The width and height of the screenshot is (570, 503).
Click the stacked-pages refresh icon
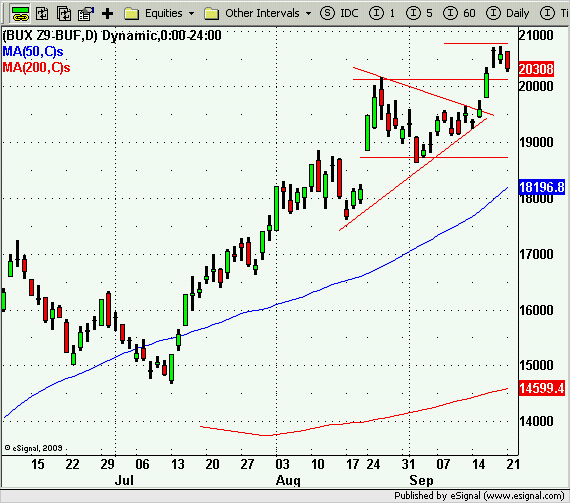(64, 14)
